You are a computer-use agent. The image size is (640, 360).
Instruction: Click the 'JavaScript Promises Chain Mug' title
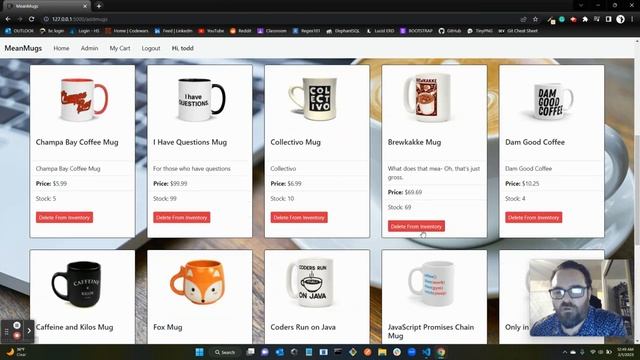431,331
